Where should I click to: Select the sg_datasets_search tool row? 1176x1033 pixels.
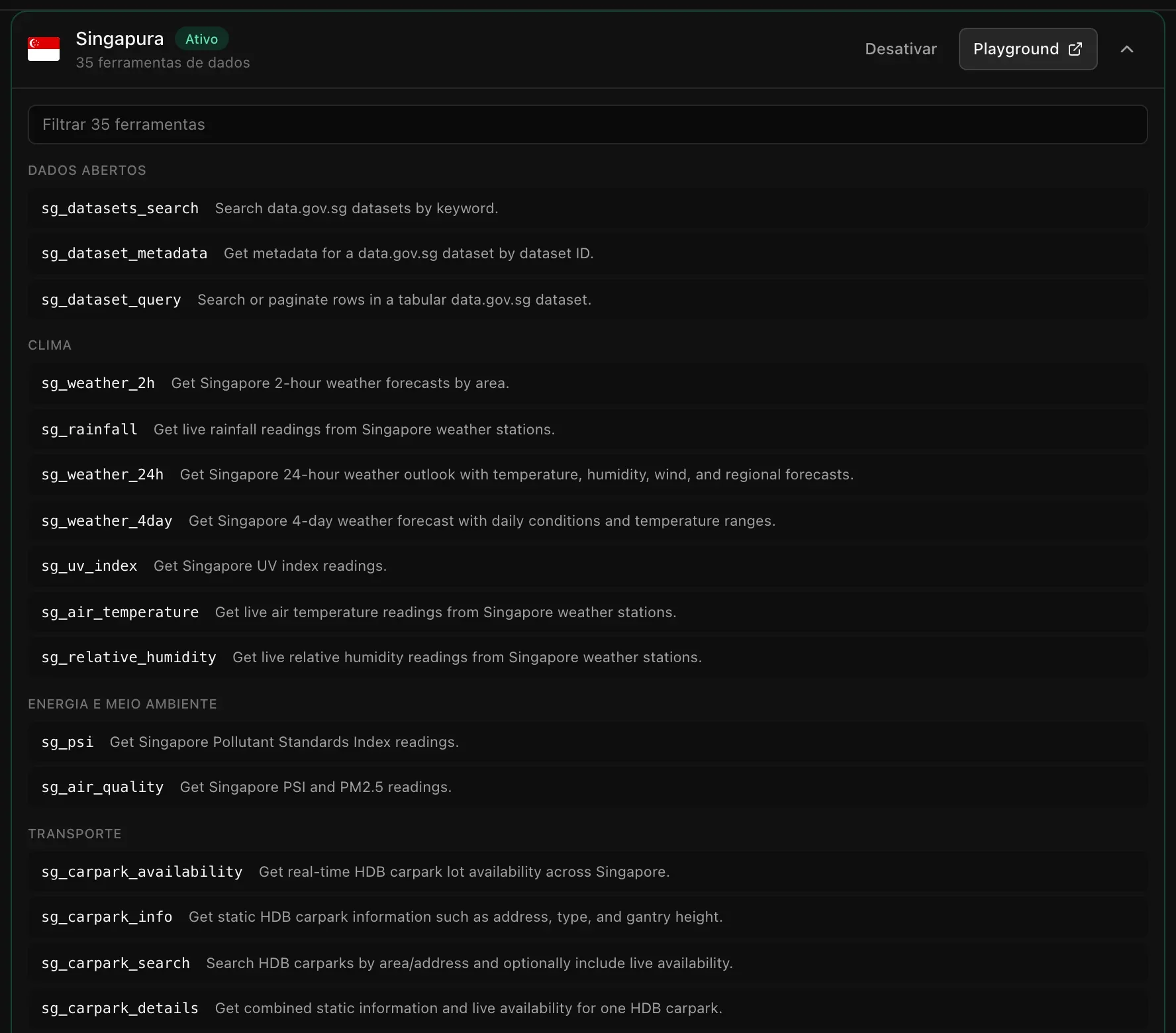pyautogui.click(x=587, y=209)
